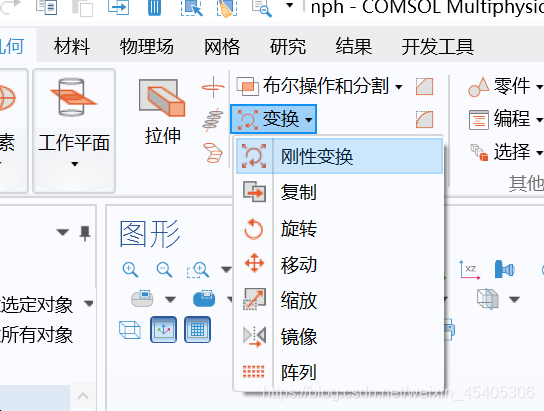Click the move-to arrow icon
The height and width of the screenshot is (411, 544).
pyautogui.click(x=118, y=7)
